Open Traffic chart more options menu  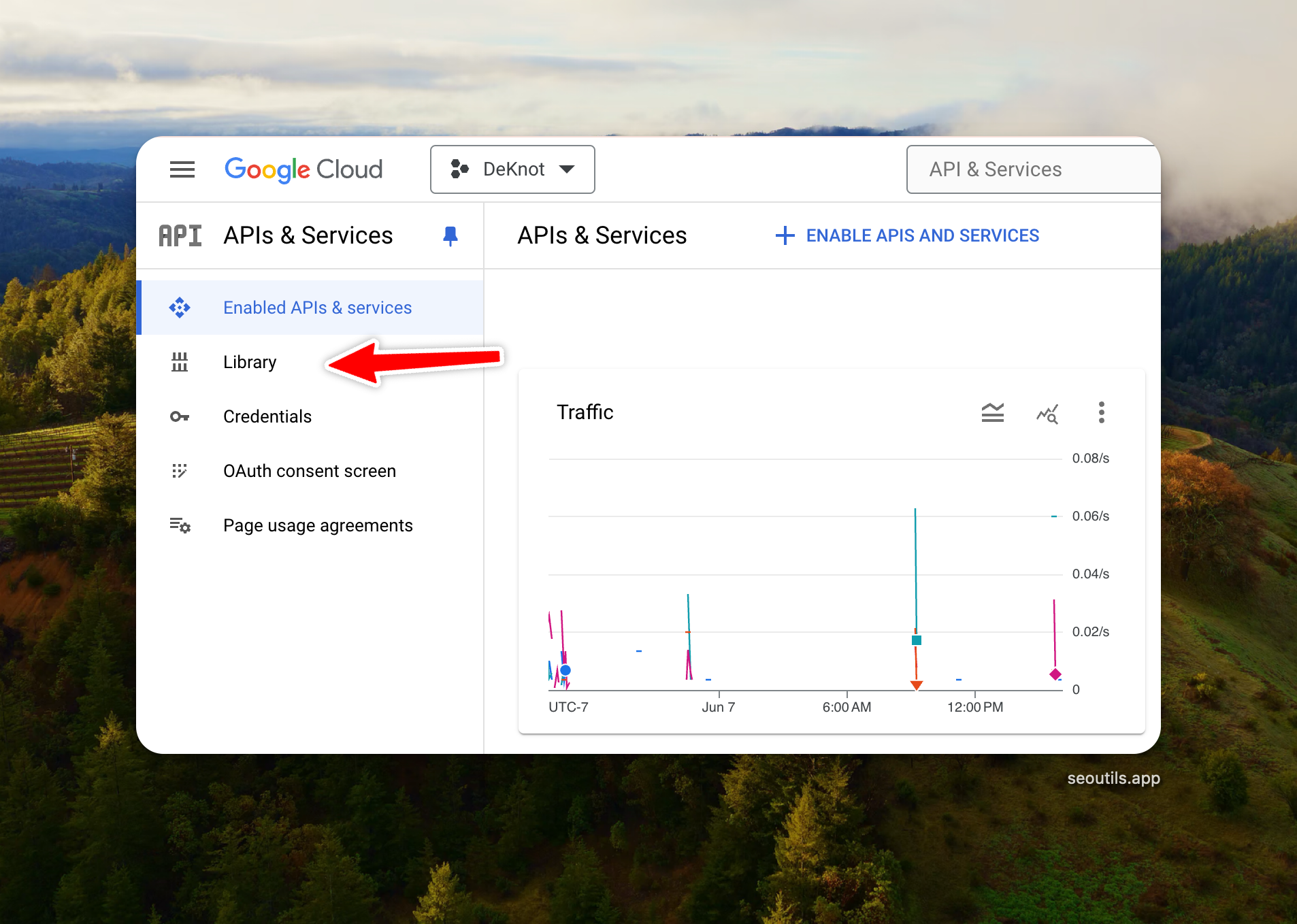coord(1101,412)
